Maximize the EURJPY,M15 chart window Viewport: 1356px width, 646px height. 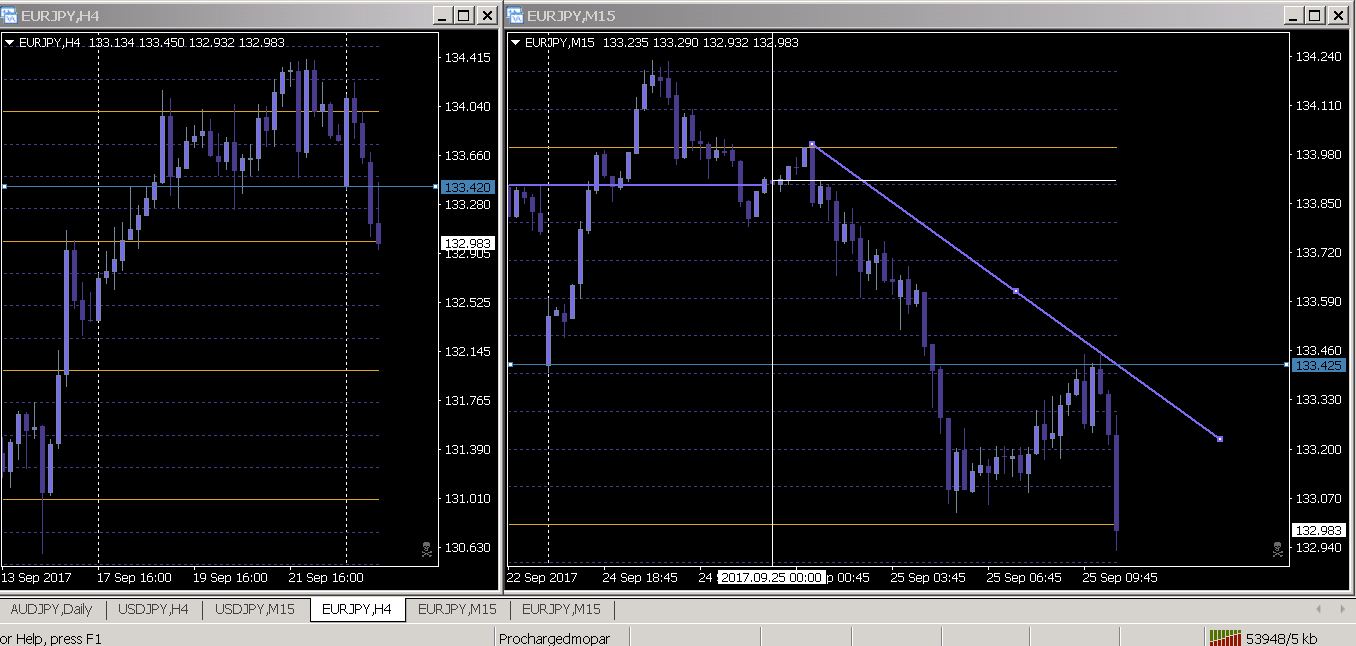1314,15
